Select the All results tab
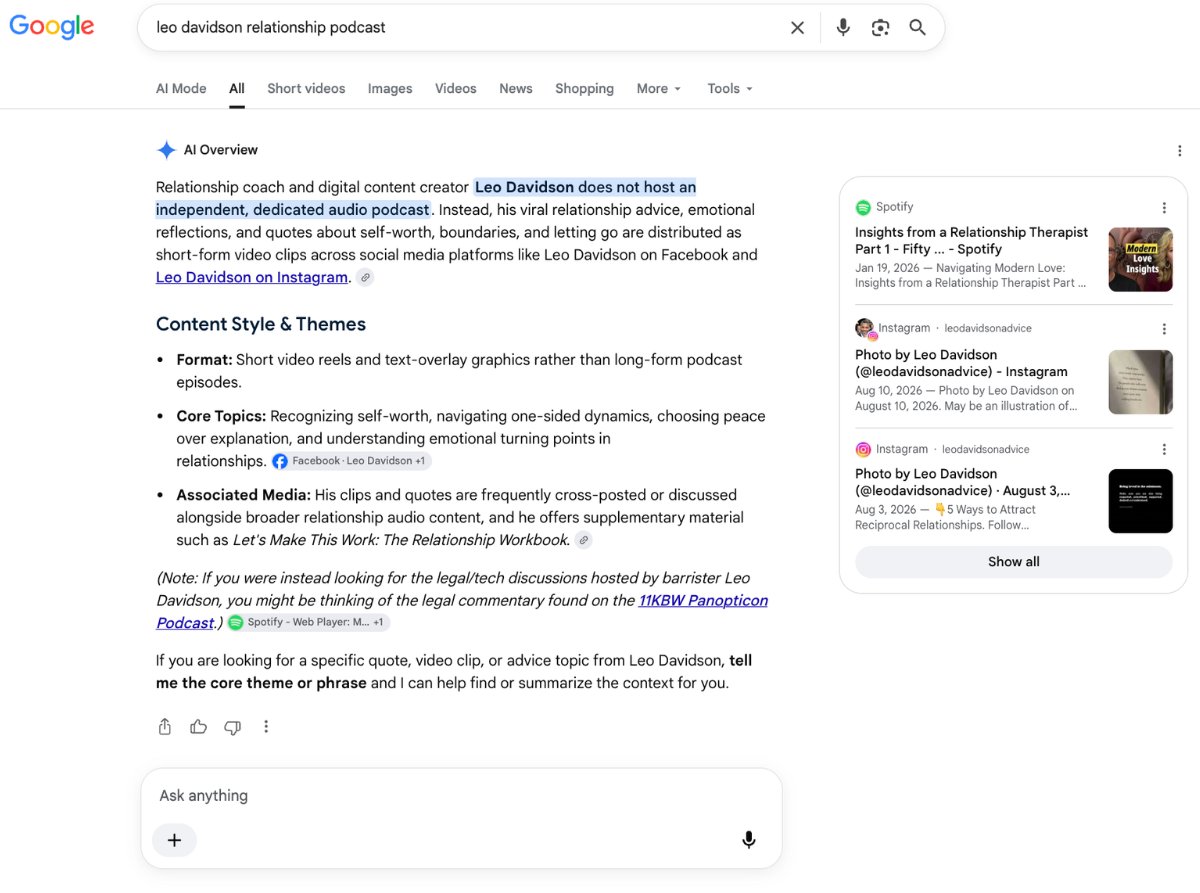 pos(237,89)
